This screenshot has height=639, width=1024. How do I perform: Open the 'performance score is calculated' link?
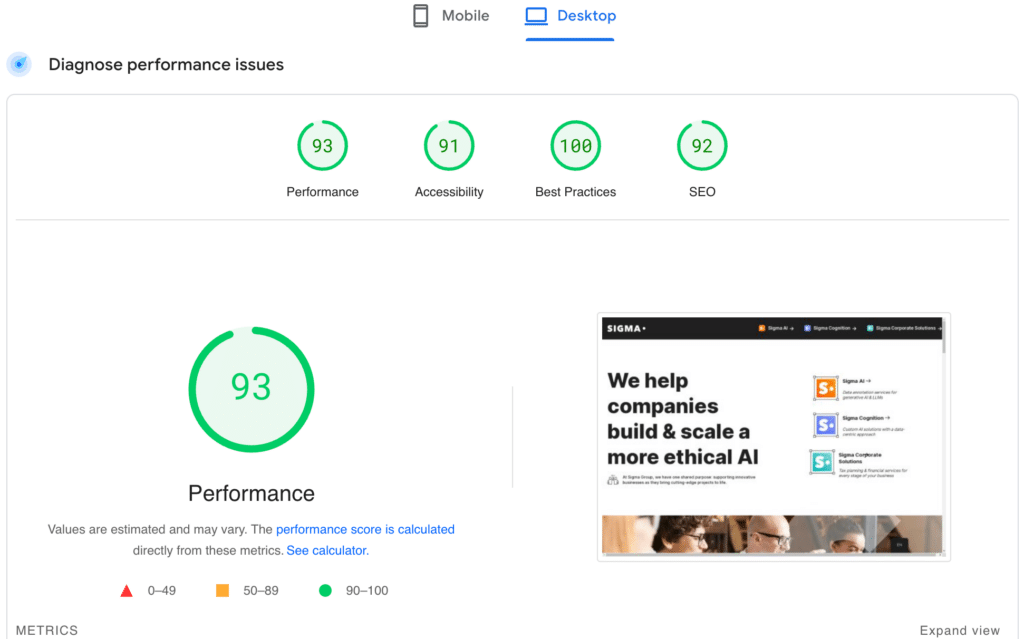tap(365, 529)
